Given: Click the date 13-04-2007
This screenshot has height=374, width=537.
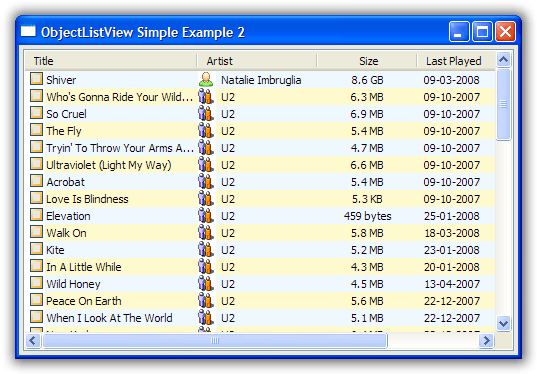Looking at the screenshot, I should (x=452, y=284).
